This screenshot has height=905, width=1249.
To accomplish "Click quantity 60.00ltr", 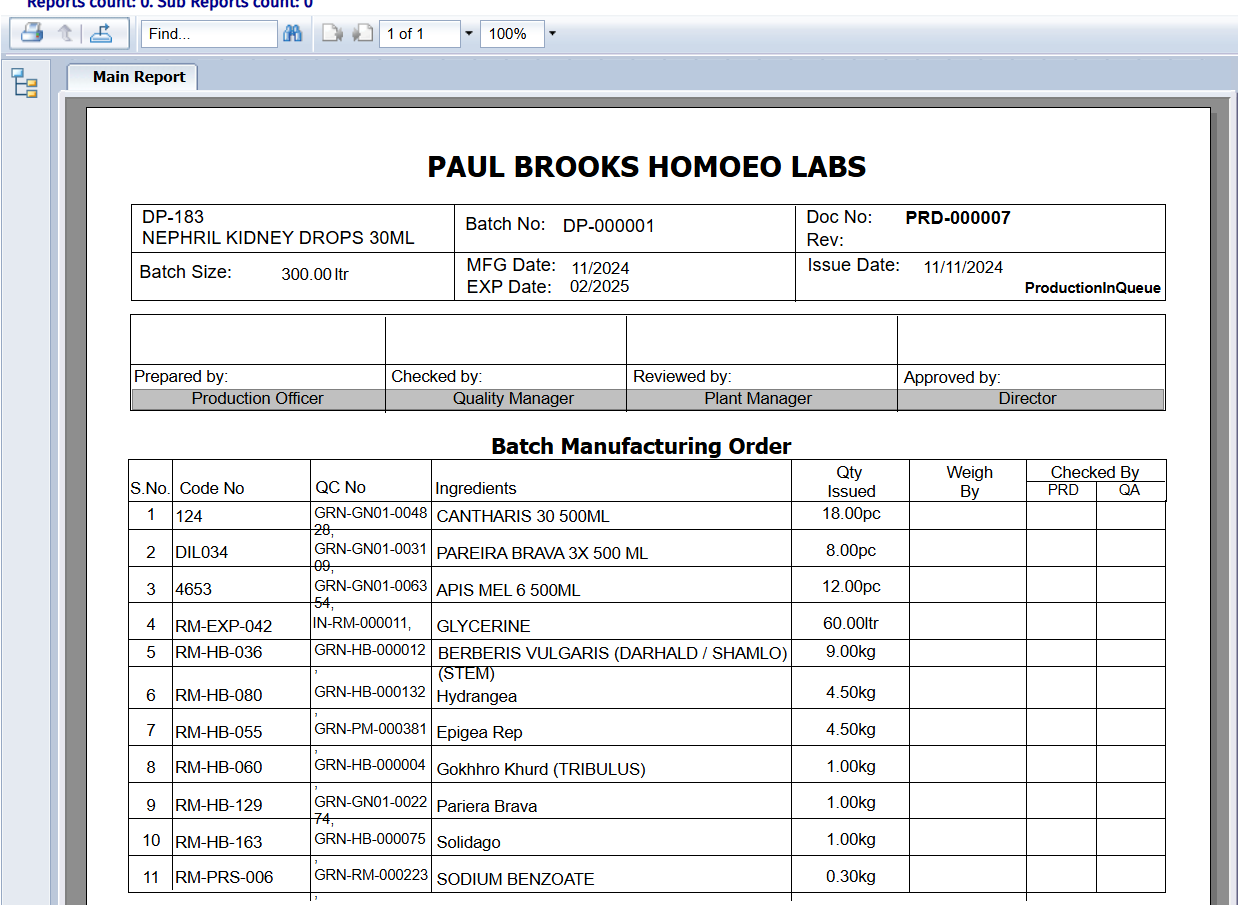I will 851,624.
